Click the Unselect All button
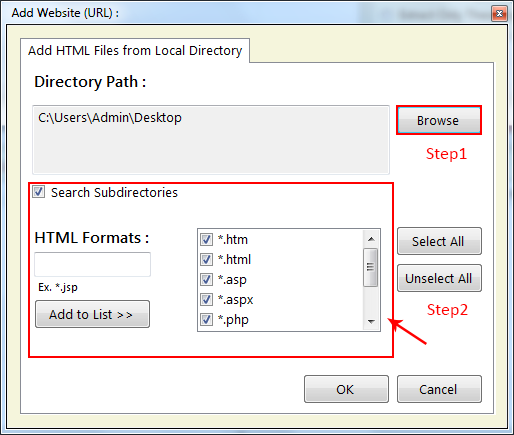 tap(439, 278)
